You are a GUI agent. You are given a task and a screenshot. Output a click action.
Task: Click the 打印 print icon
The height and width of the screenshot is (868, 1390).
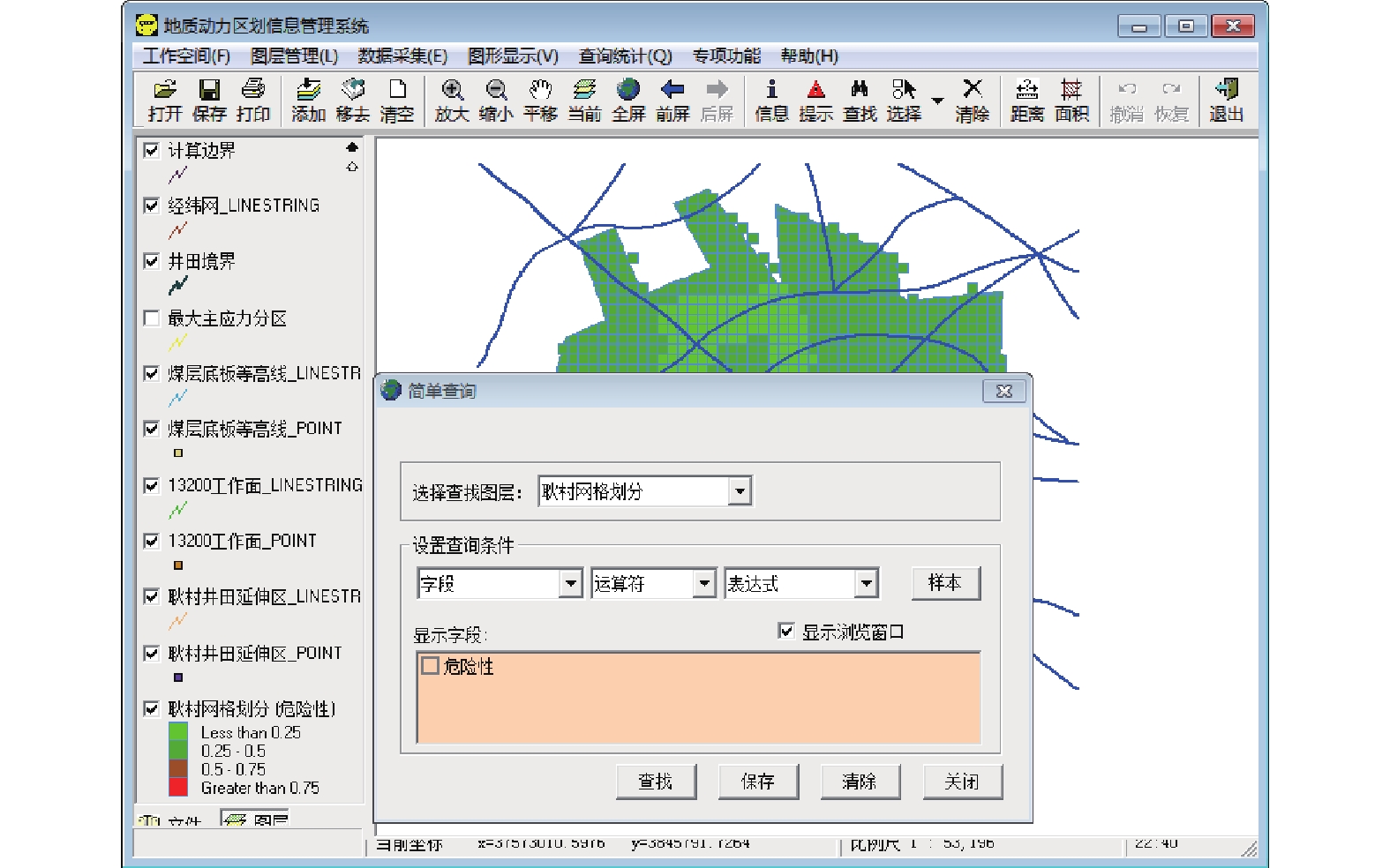pos(253,100)
